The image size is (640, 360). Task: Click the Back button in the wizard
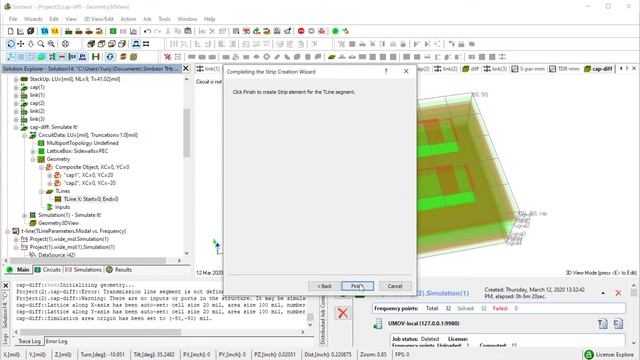324,286
